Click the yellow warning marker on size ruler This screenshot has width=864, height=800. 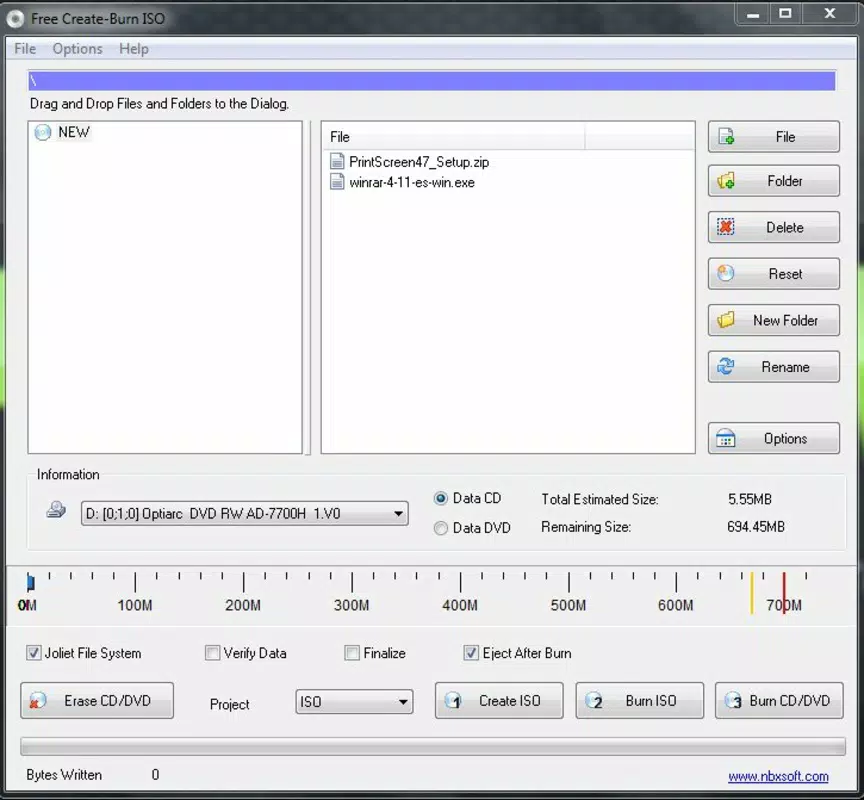click(x=752, y=593)
